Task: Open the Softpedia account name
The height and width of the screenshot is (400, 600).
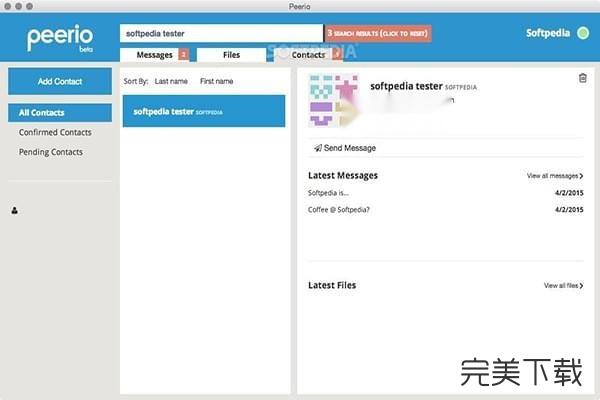Action: pyautogui.click(x=548, y=33)
